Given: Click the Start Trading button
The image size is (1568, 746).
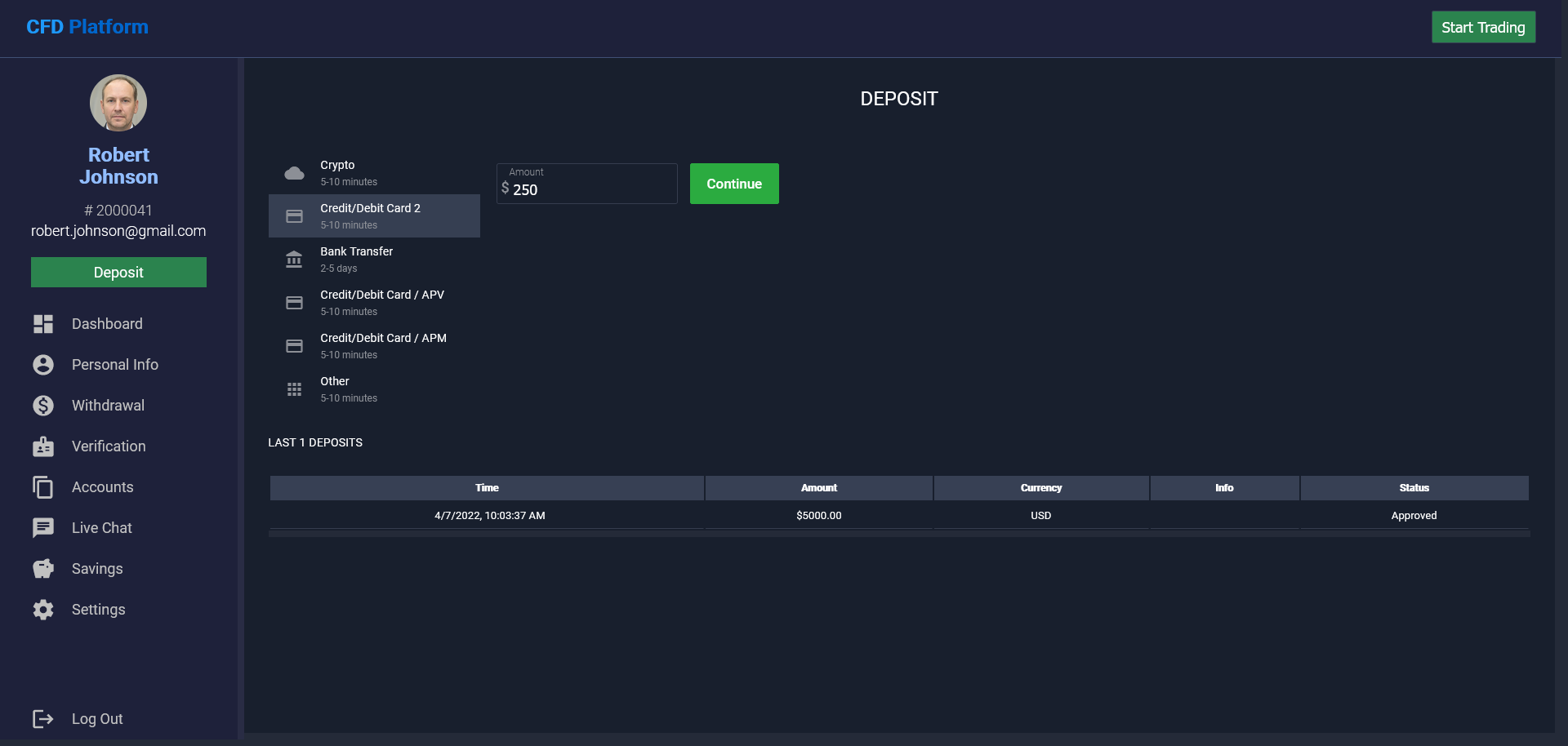Looking at the screenshot, I should click(1483, 27).
